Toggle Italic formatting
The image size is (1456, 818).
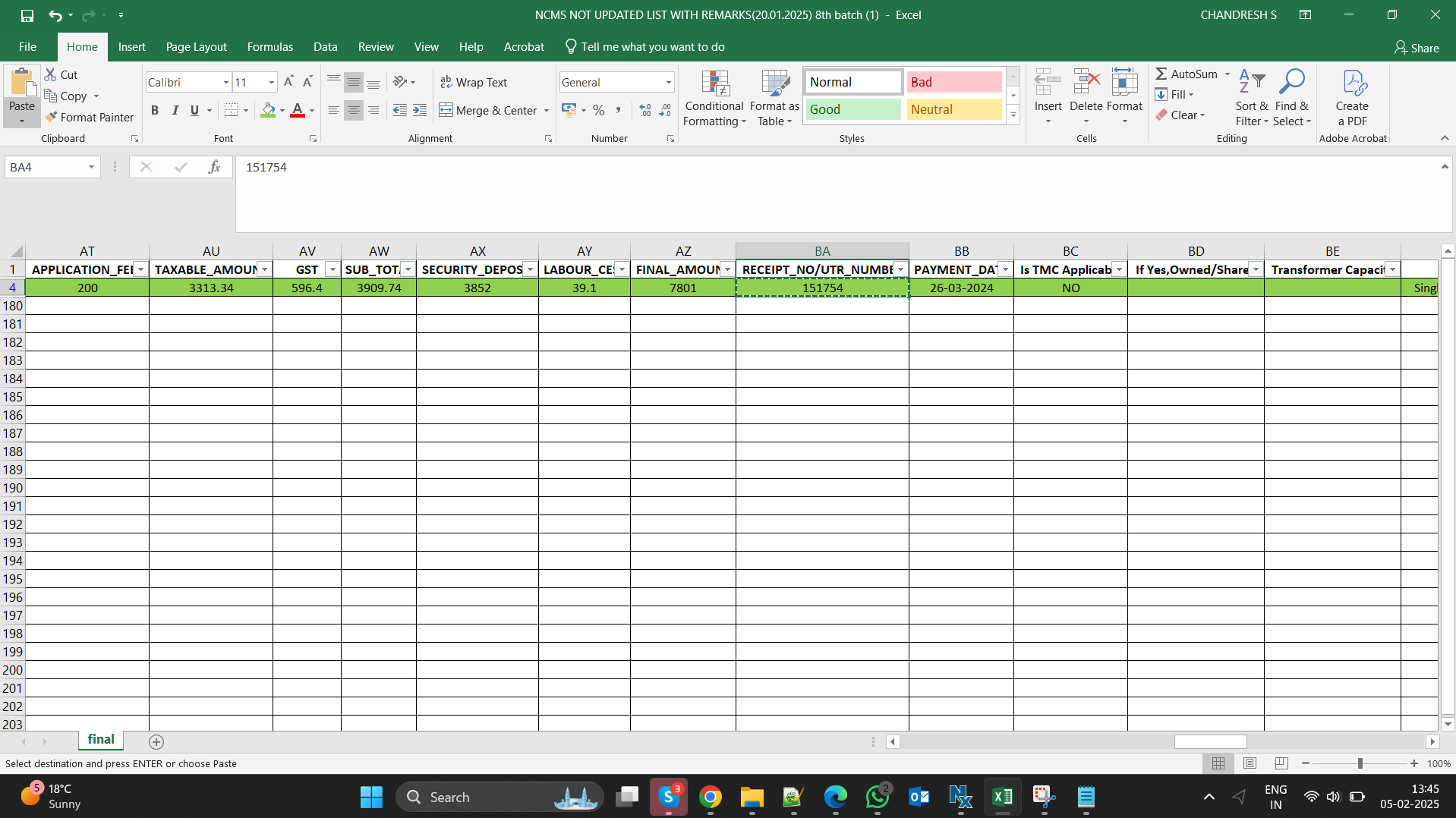(x=175, y=111)
